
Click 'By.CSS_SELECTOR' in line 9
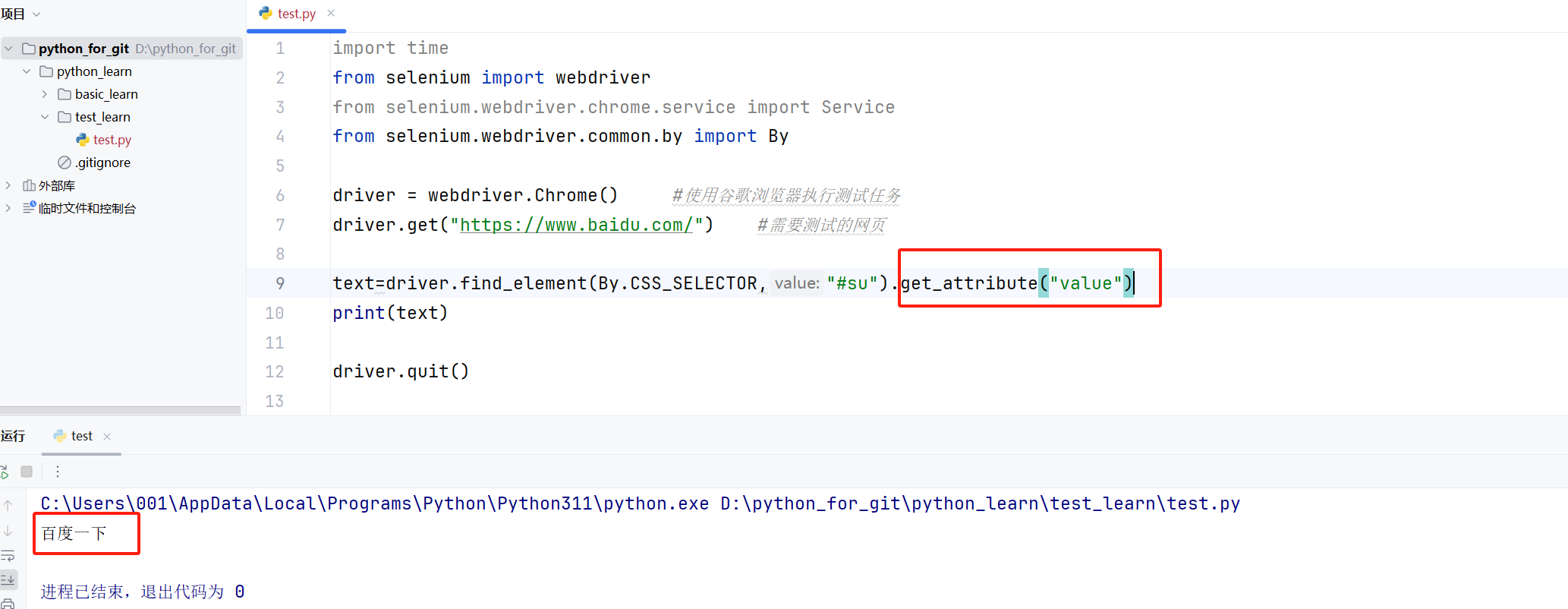[678, 283]
